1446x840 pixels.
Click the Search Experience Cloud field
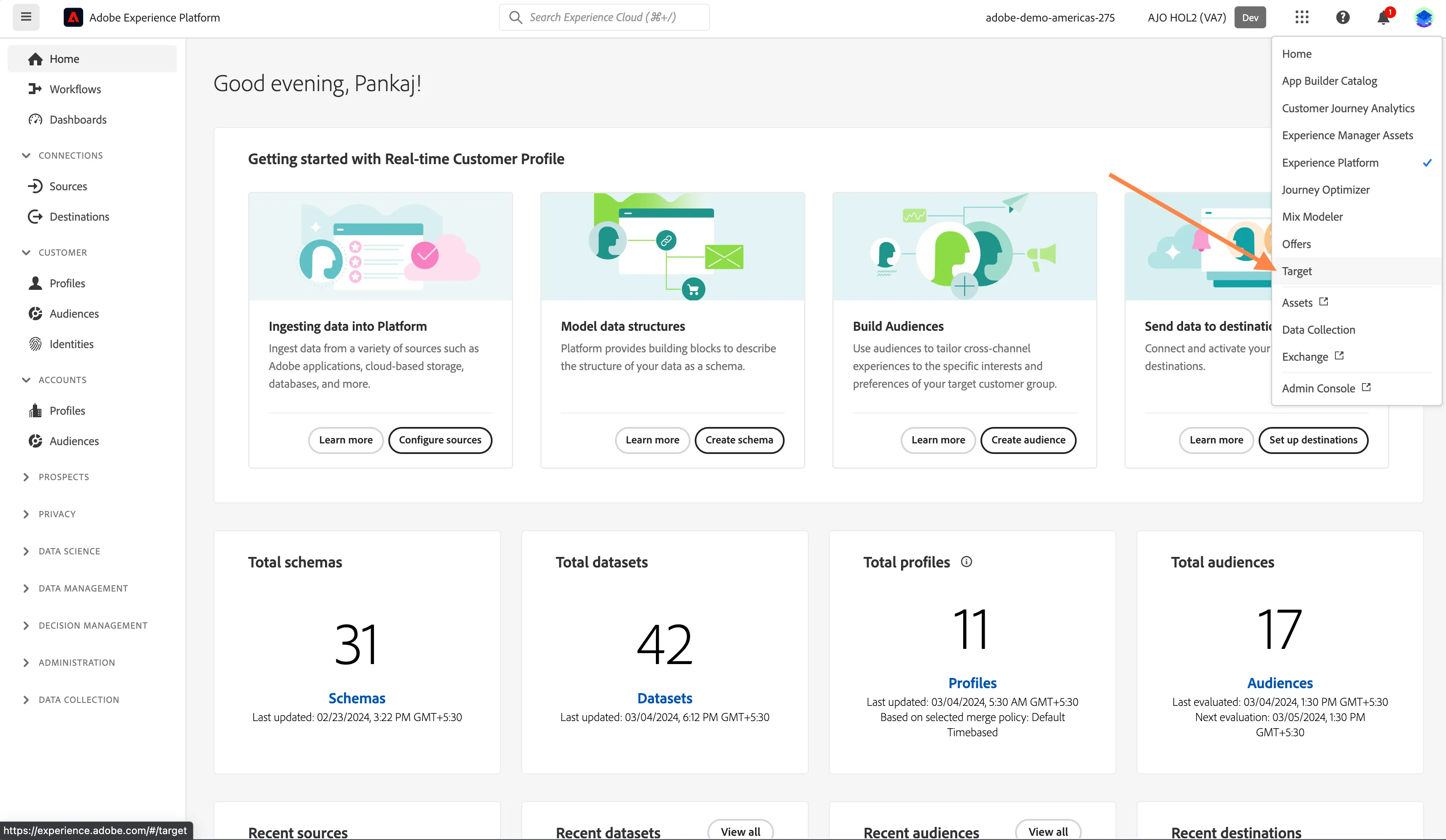click(x=604, y=17)
